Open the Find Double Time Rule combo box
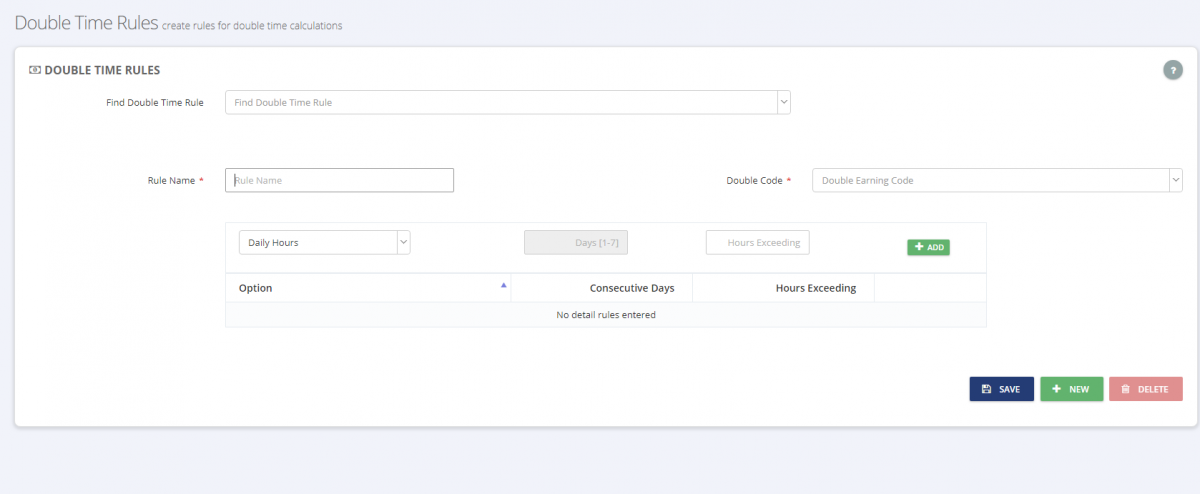 click(x=508, y=102)
